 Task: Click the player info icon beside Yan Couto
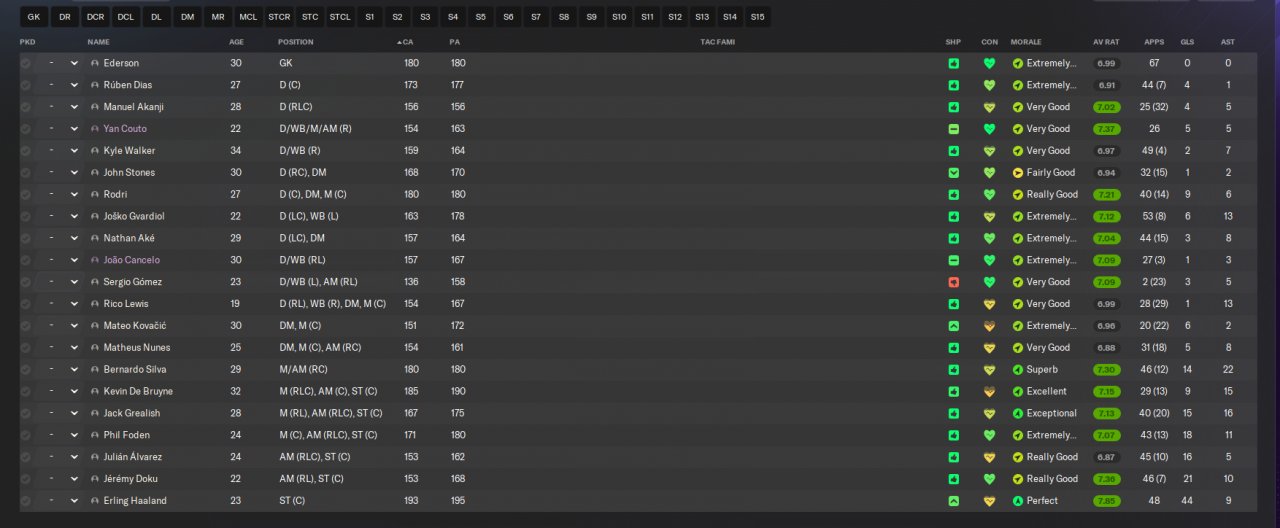pos(95,129)
